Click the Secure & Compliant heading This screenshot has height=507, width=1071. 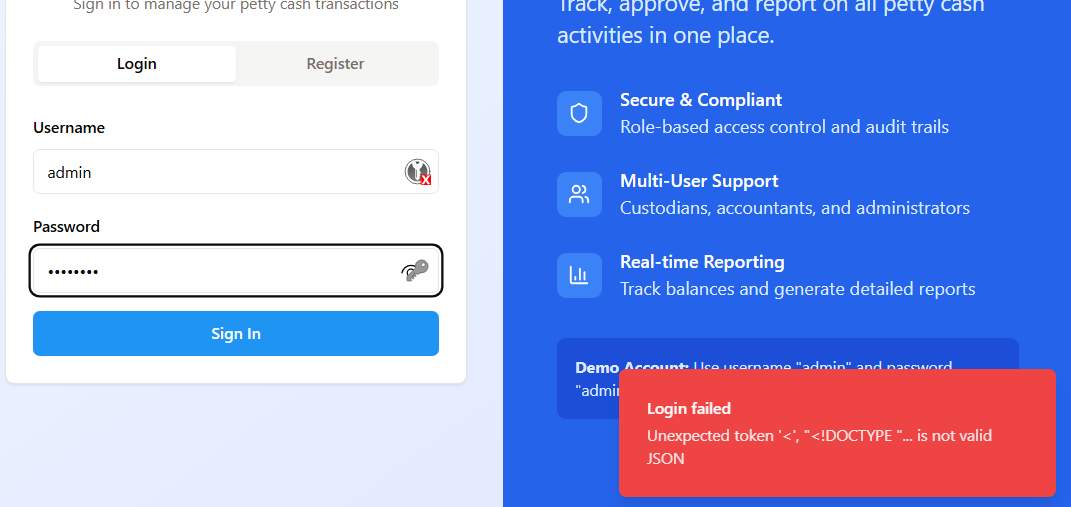[701, 100]
